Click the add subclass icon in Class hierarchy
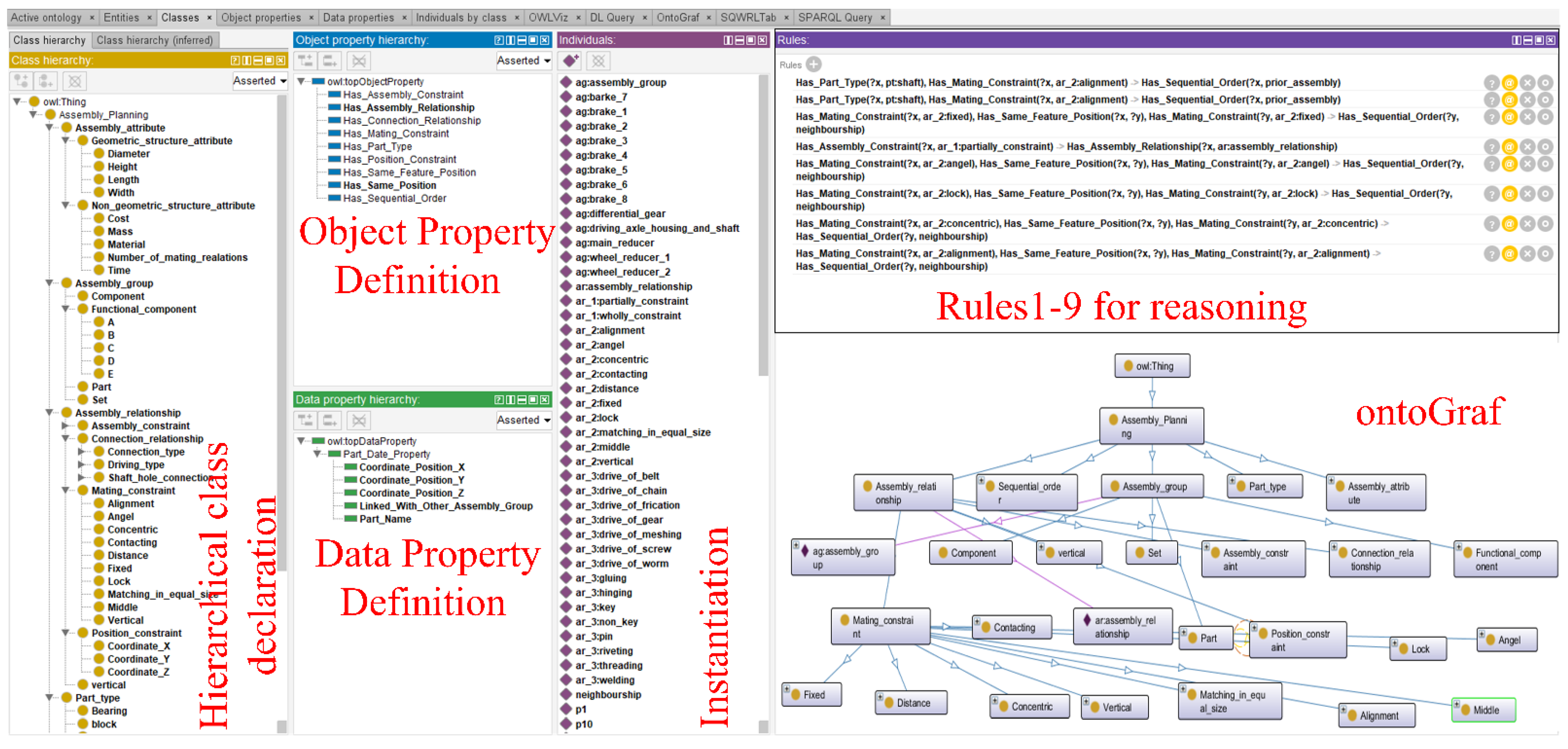1568x749 pixels. coord(21,81)
